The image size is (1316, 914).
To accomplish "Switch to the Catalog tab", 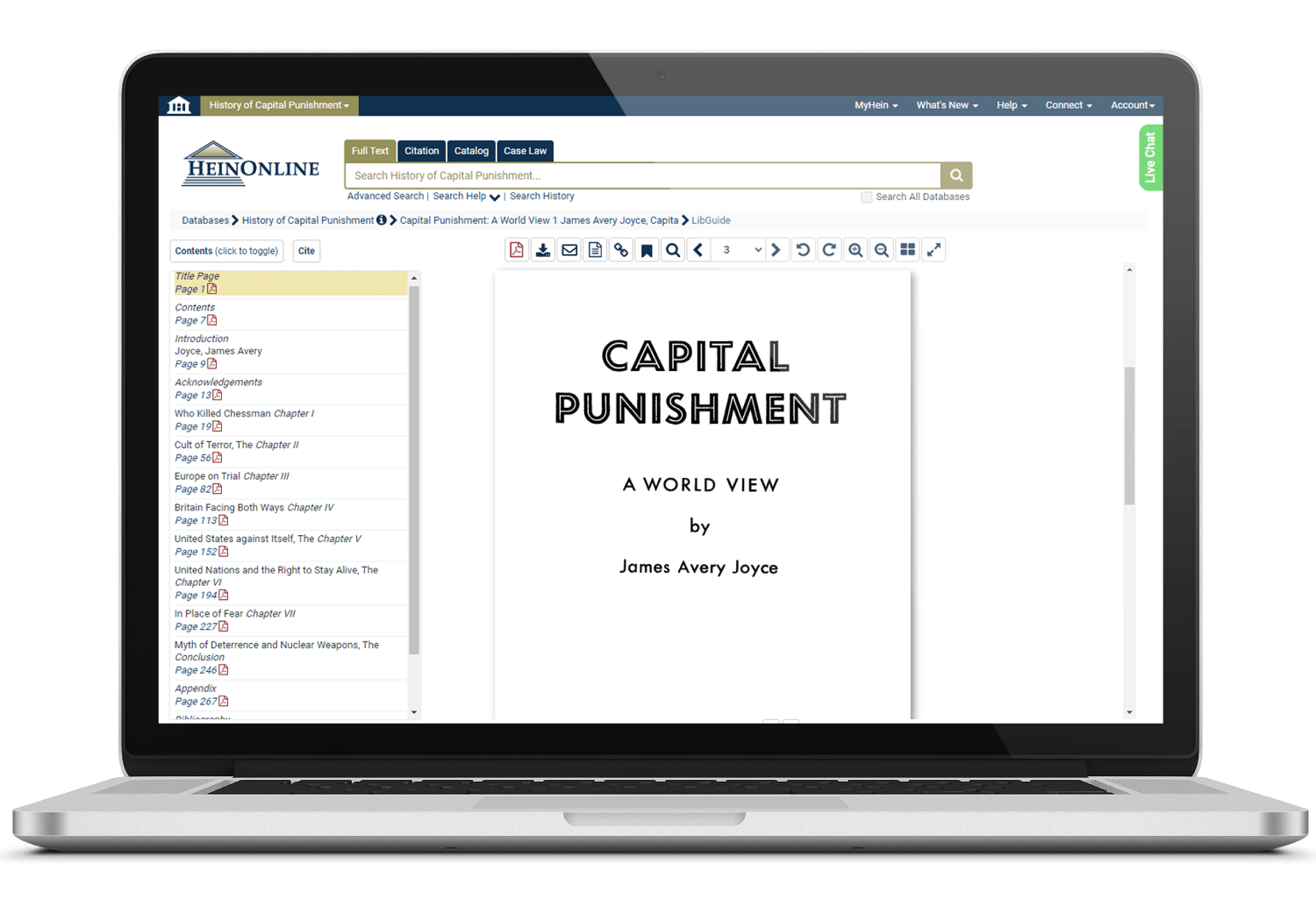I will click(x=471, y=151).
